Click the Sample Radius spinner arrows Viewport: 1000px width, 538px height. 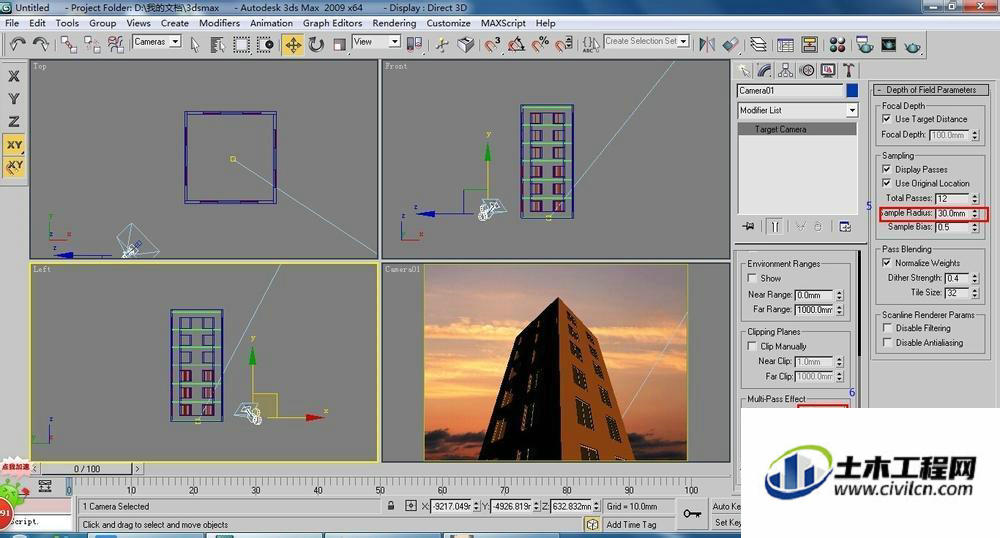click(x=974, y=214)
